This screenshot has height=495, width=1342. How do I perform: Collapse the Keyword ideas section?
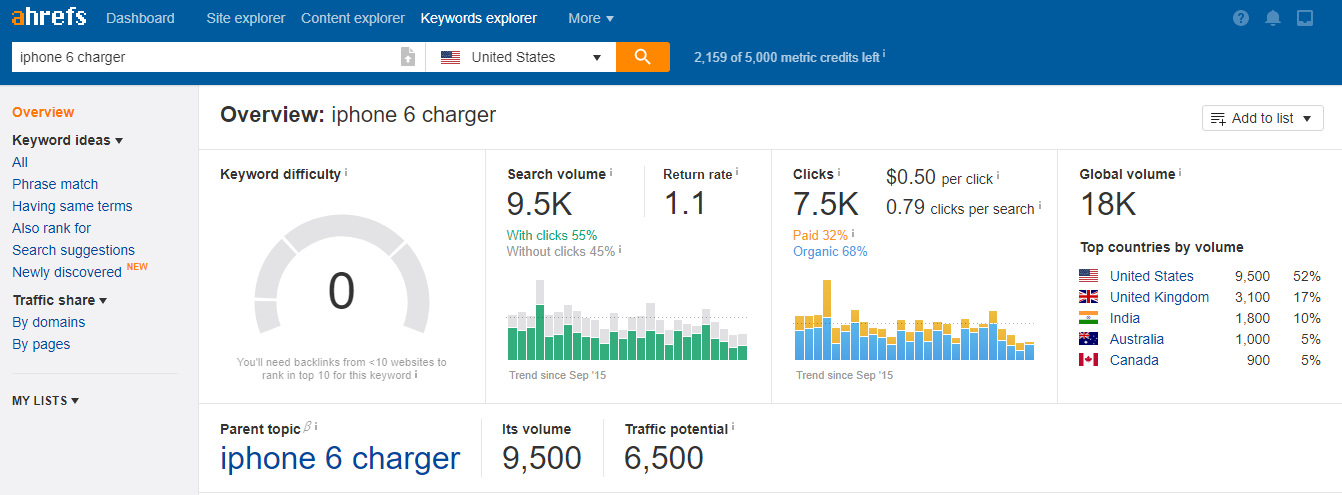(67, 140)
